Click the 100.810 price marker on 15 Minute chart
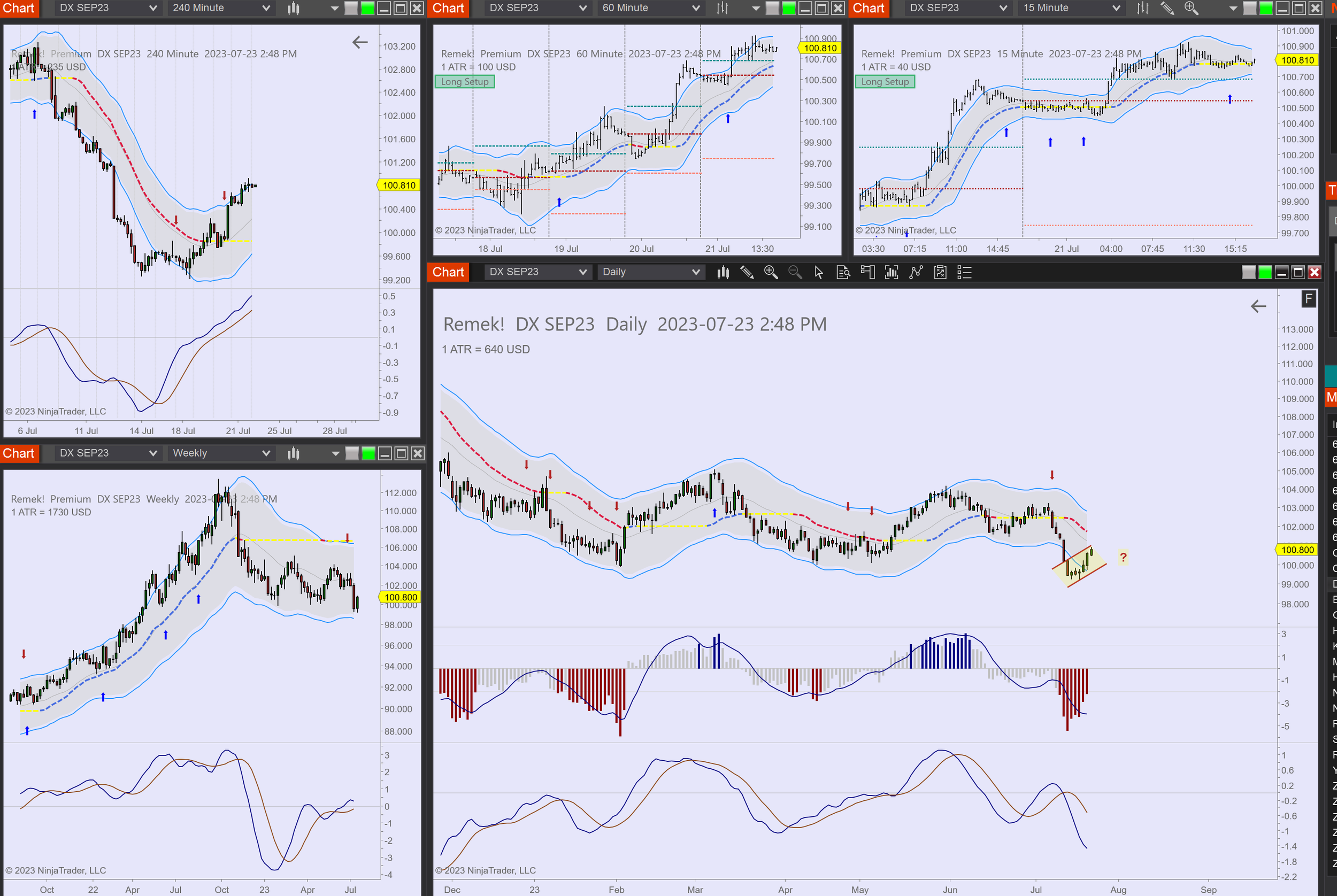 point(1297,60)
